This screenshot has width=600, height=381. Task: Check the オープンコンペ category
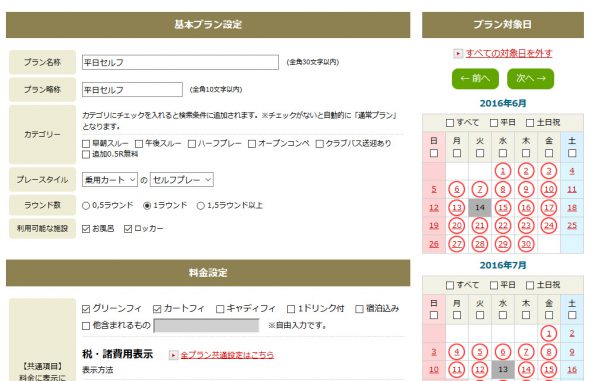click(x=252, y=144)
